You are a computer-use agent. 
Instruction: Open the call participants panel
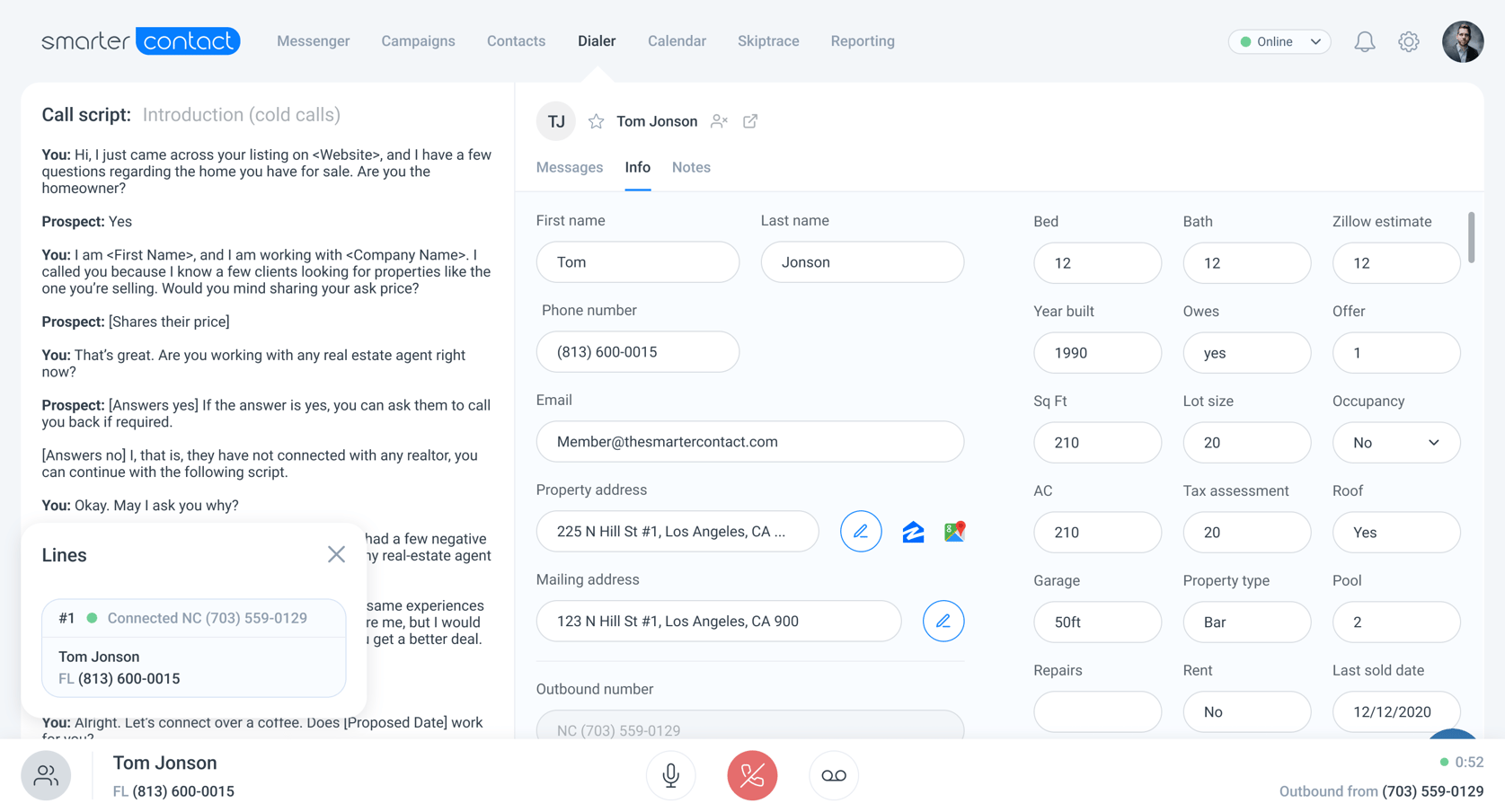(x=45, y=775)
